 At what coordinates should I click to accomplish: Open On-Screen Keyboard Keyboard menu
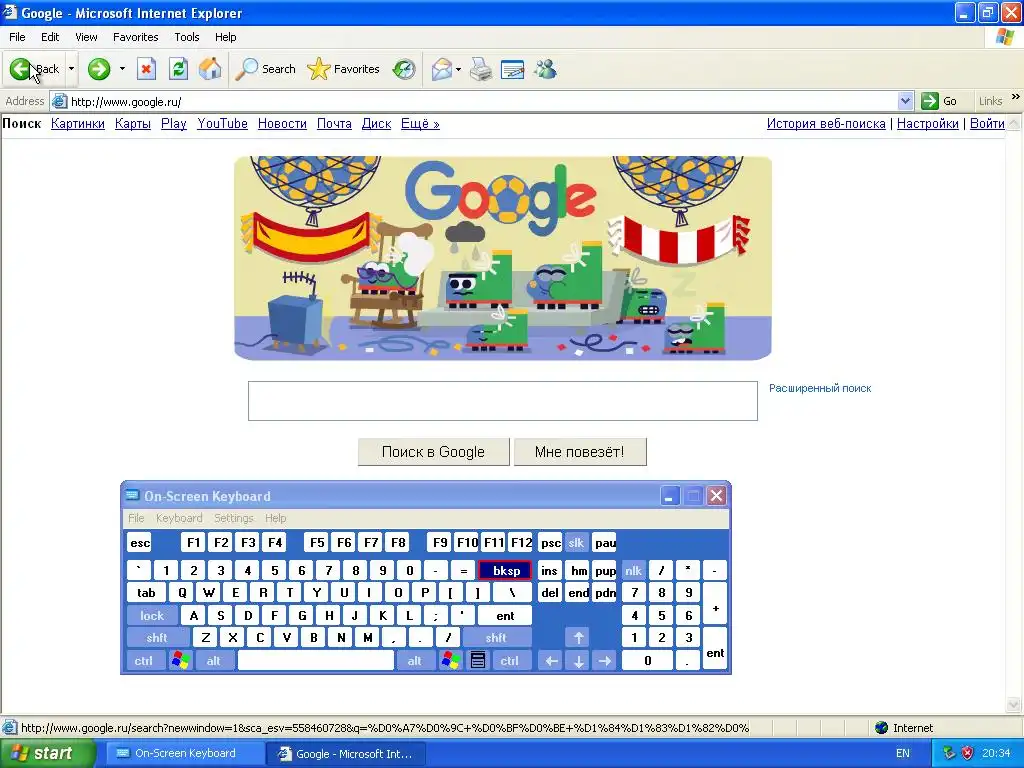[x=179, y=518]
